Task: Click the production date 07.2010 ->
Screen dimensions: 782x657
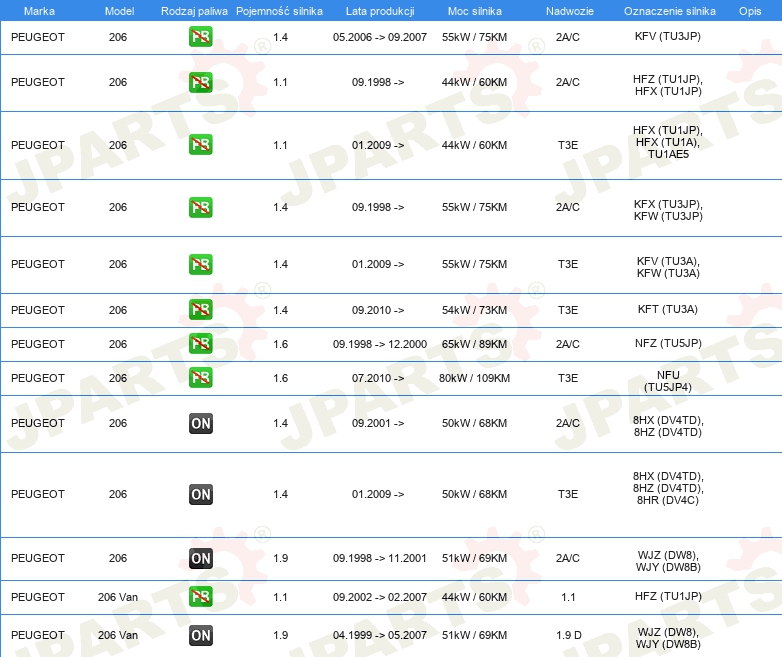Action: tap(378, 378)
